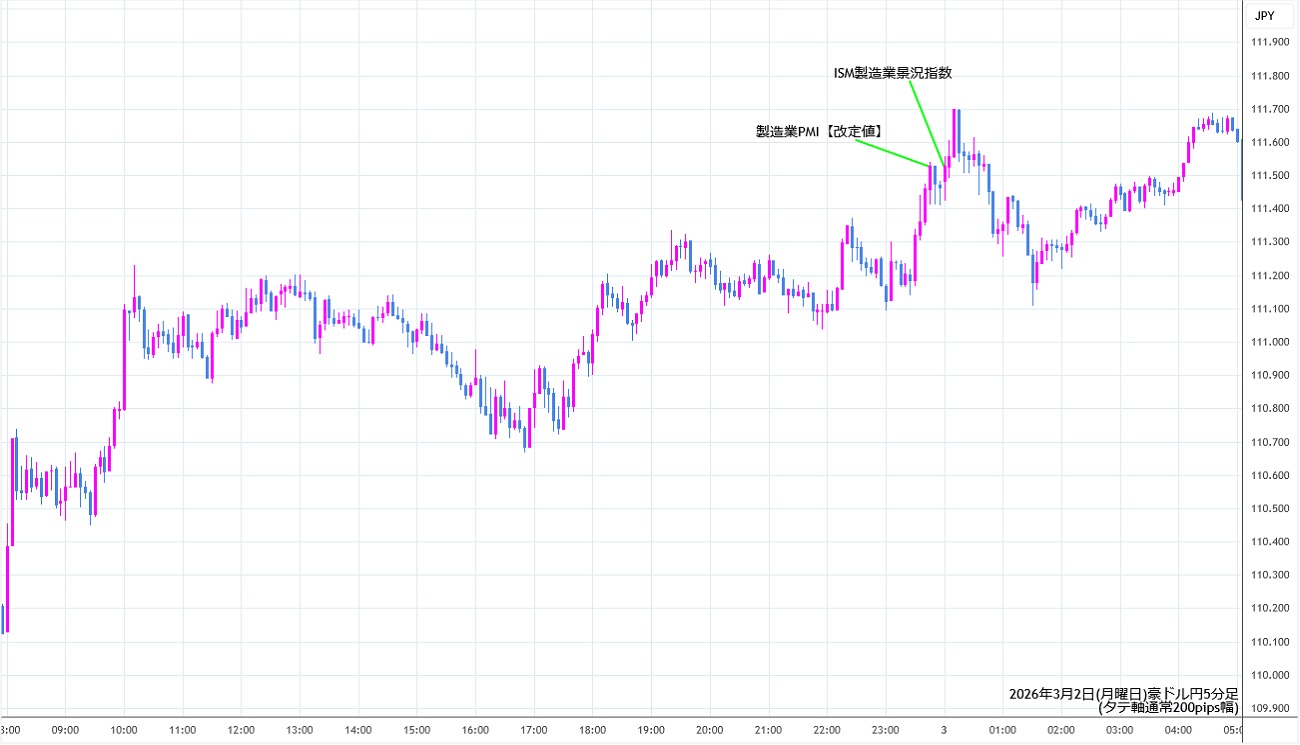Click the 2026年3月2日 chart title caption
This screenshot has width=1300, height=745.
click(1123, 693)
